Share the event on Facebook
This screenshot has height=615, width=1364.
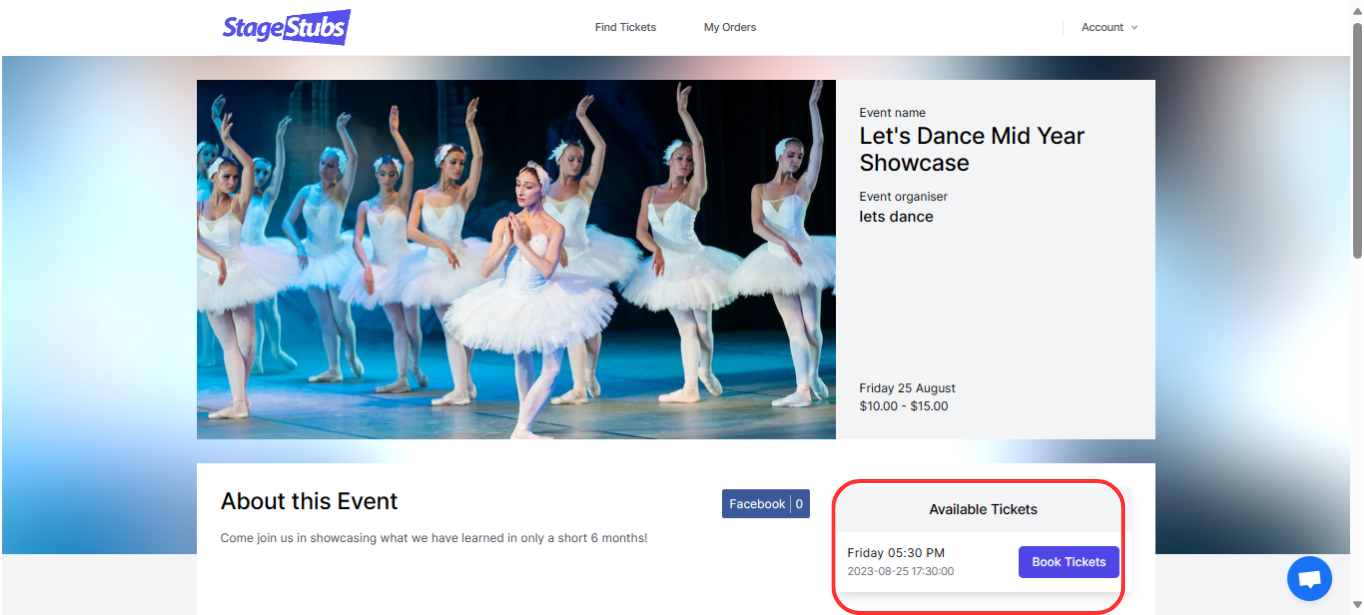click(x=755, y=503)
